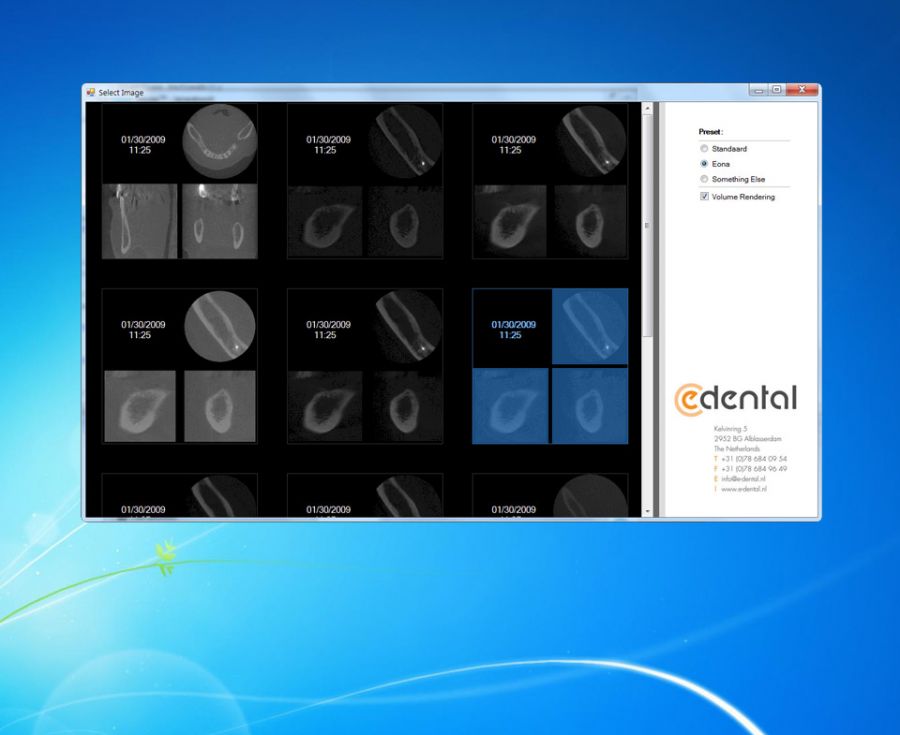900x735 pixels.
Task: Click the 'Select Image' window title text
Action: (x=121, y=92)
